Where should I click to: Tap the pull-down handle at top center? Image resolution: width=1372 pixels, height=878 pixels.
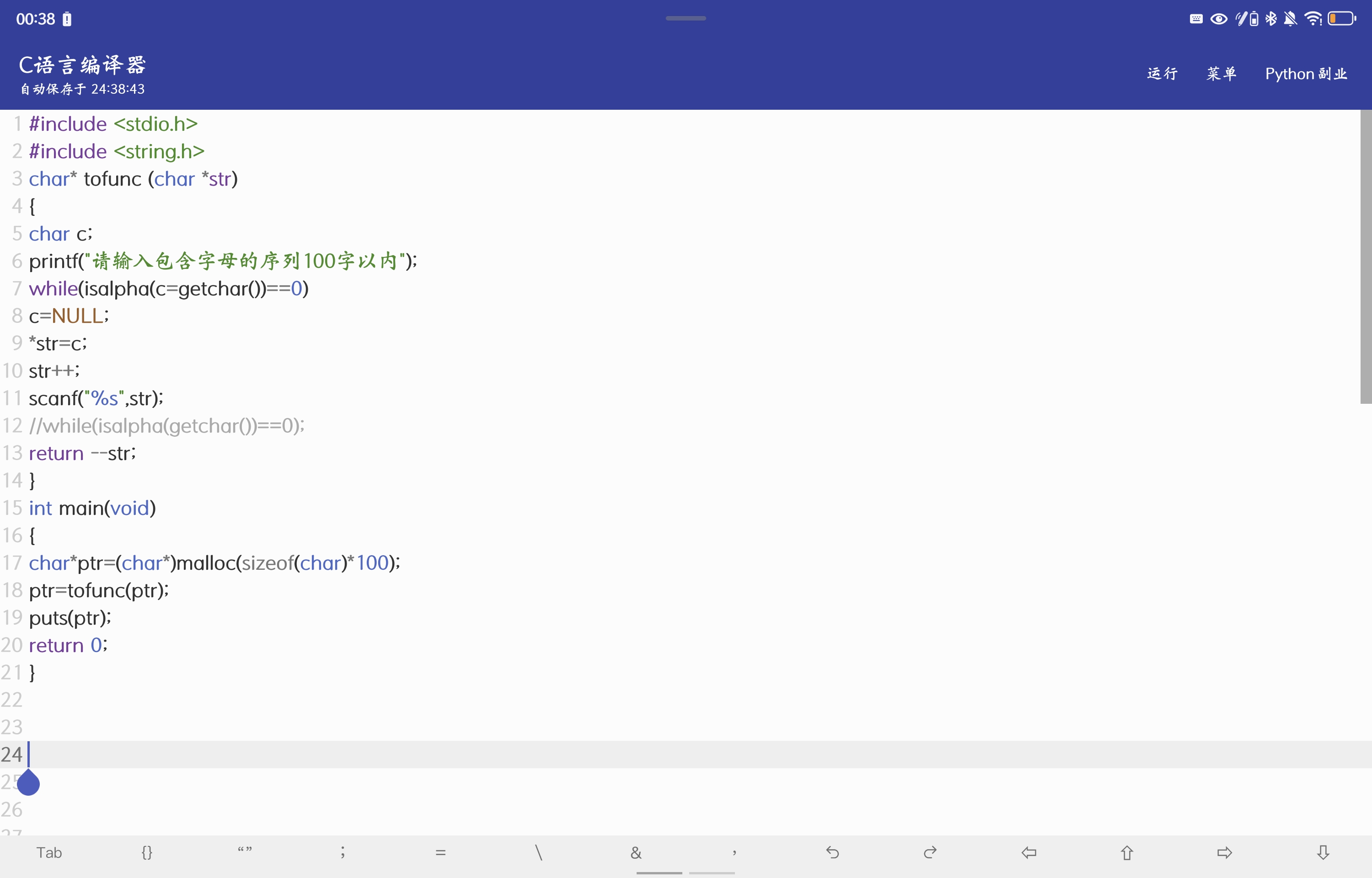coord(686,18)
